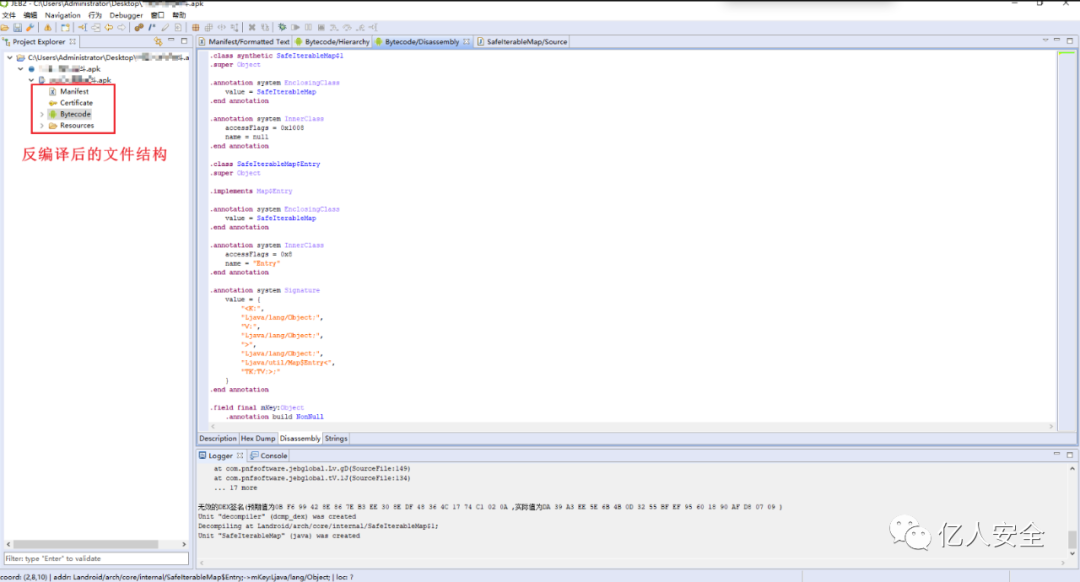Maximize the Logger panel
The image size is (1080, 582).
coord(1070,455)
